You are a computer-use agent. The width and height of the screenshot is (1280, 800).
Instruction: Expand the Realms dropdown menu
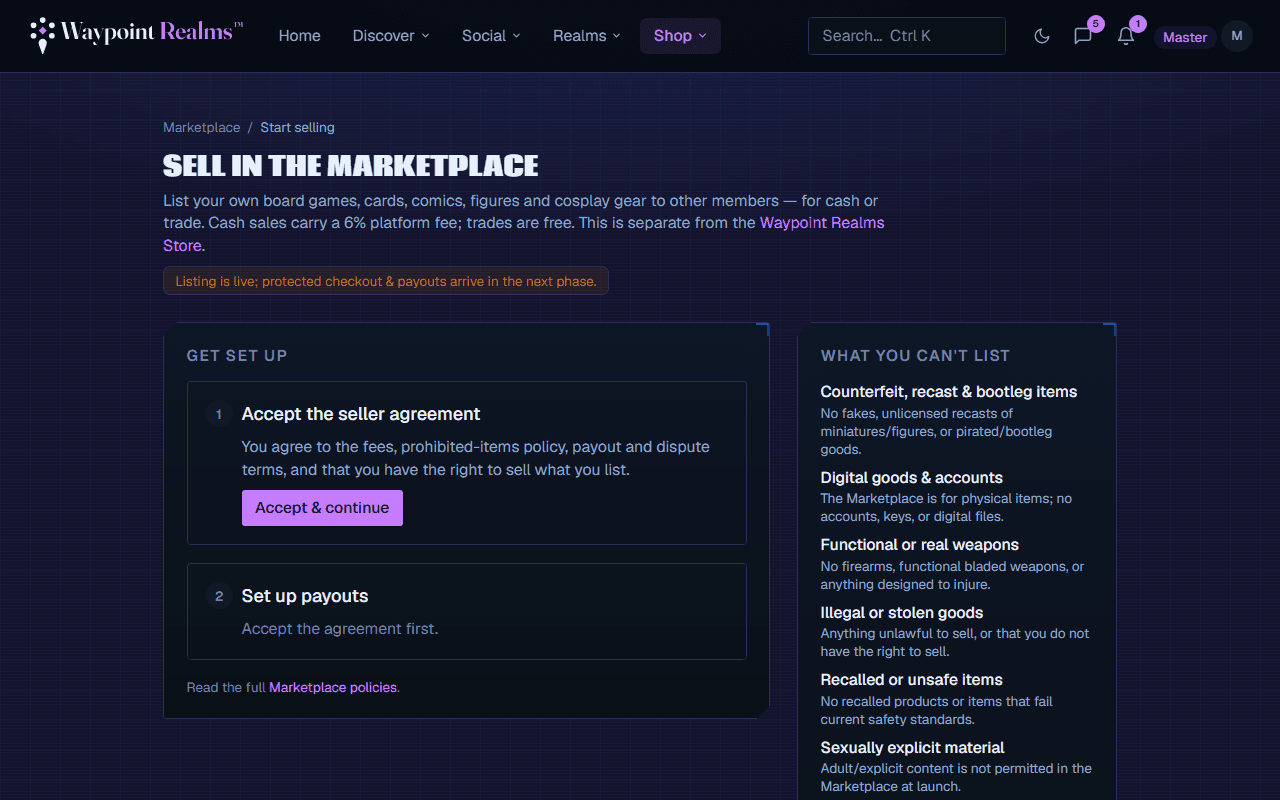click(587, 35)
